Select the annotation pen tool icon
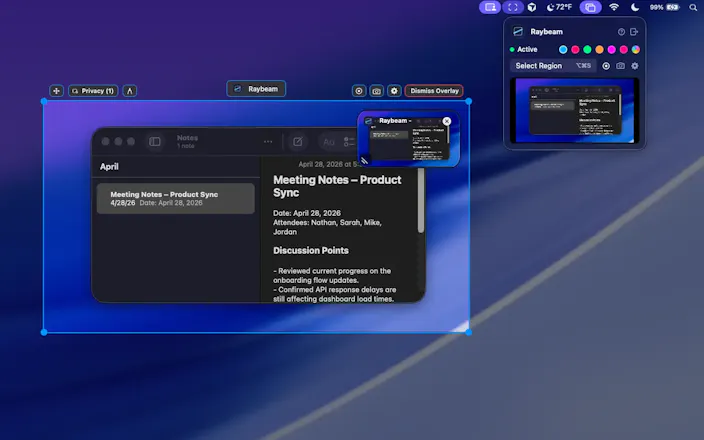Viewport: 704px width, 440px height. 130,91
